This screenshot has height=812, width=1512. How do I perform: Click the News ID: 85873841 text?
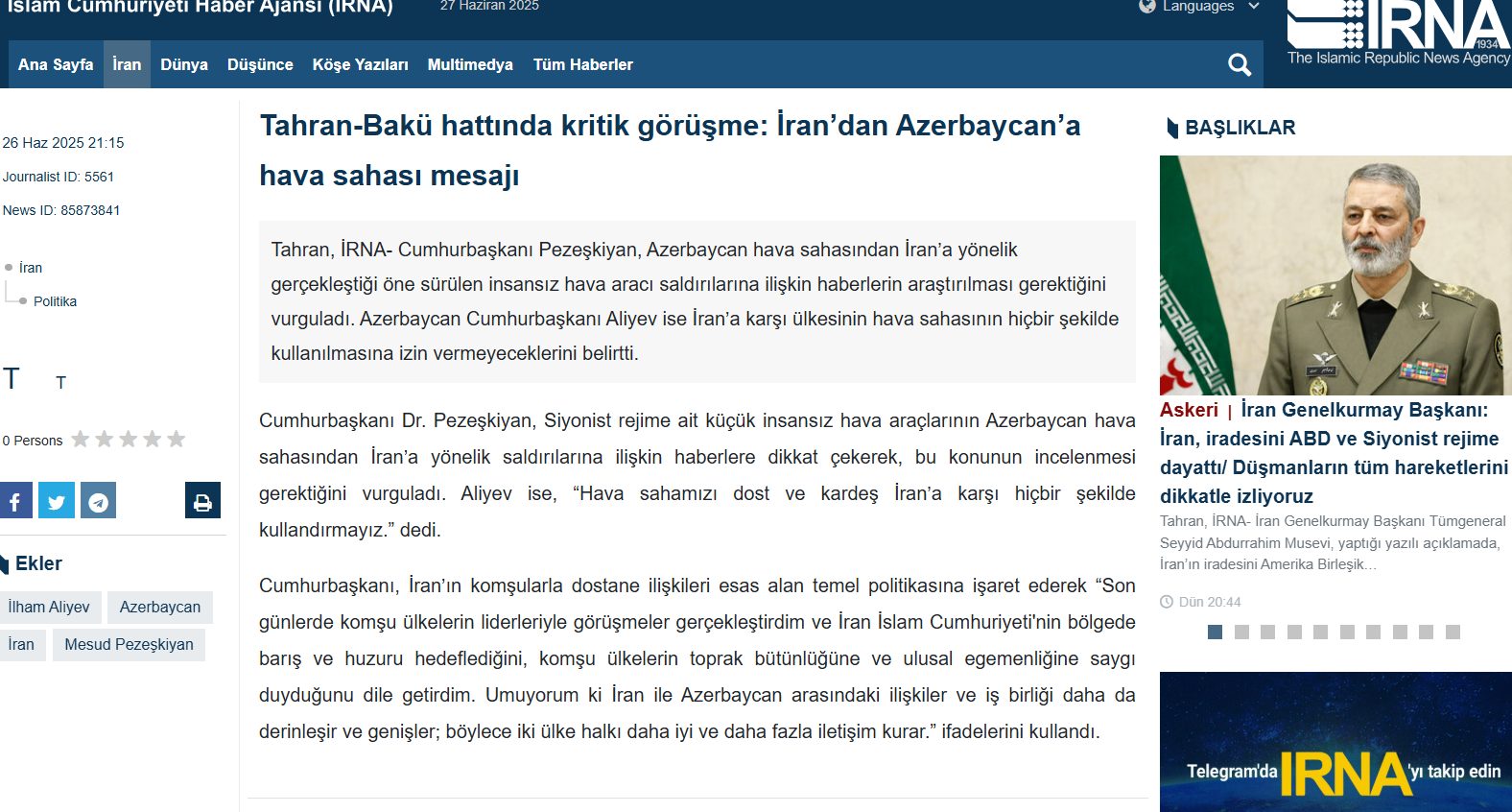pyautogui.click(x=61, y=210)
